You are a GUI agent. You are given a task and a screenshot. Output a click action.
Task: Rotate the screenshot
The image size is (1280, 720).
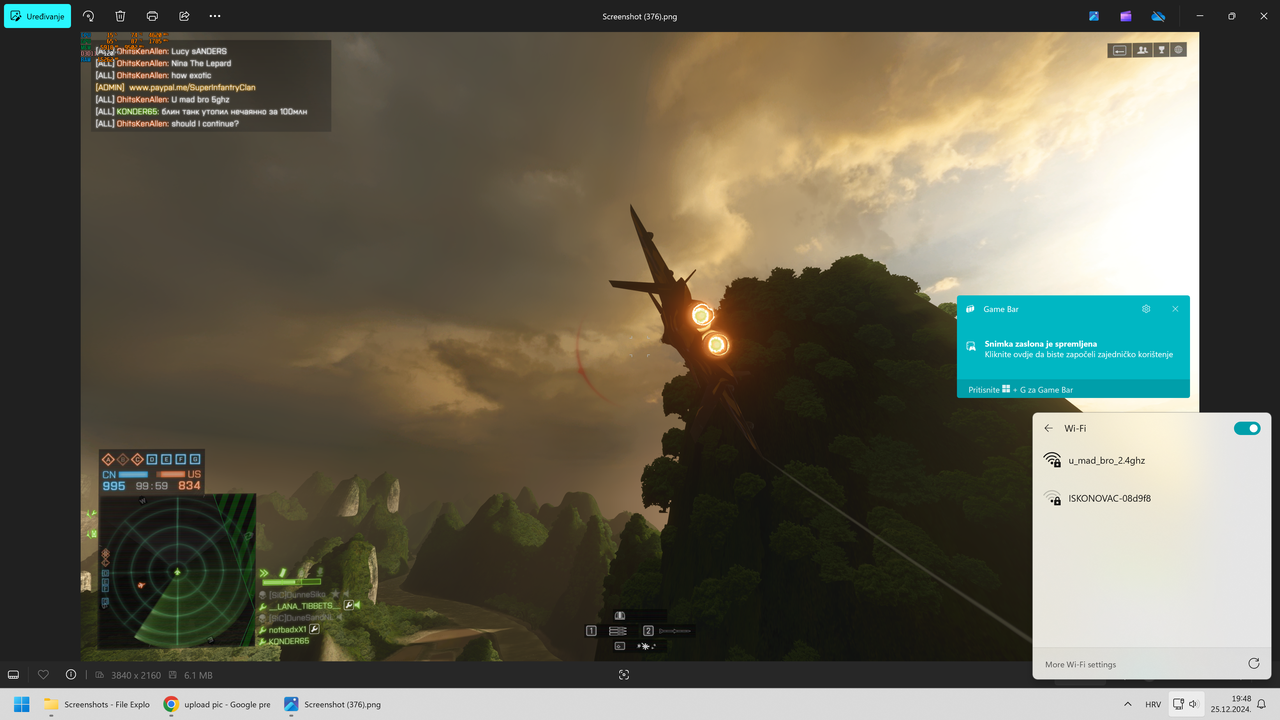[90, 16]
